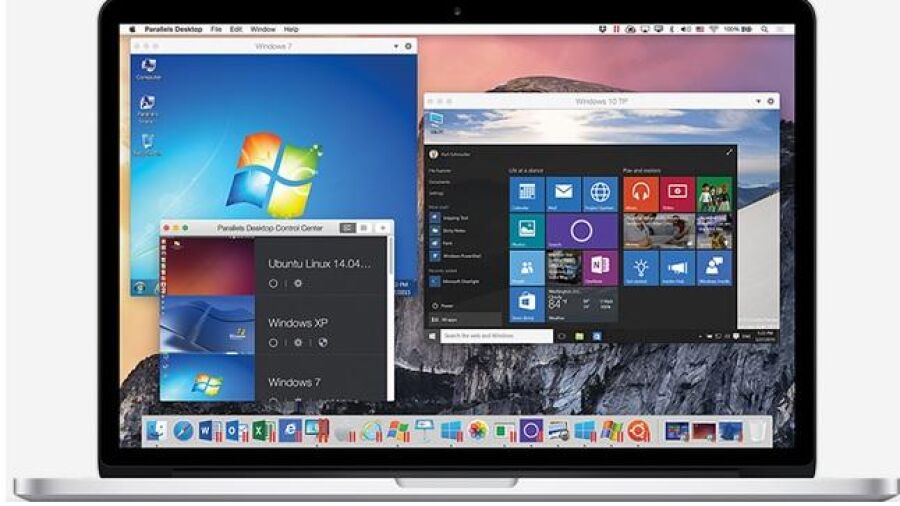The width and height of the screenshot is (900, 506).
Task: Open Windows 10 TP window title dropdown arrow
Action: (758, 101)
